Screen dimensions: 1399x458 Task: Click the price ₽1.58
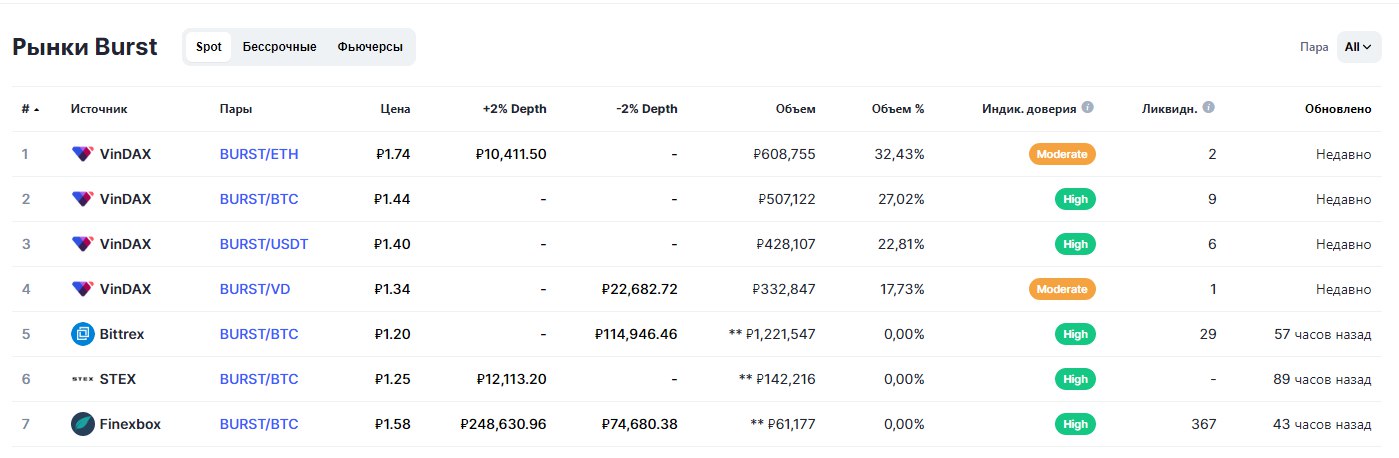[393, 424]
